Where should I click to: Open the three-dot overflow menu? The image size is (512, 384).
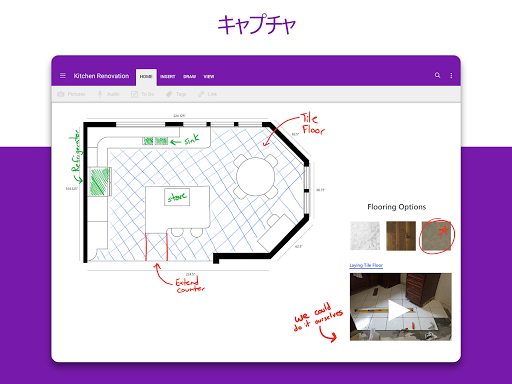coord(451,76)
